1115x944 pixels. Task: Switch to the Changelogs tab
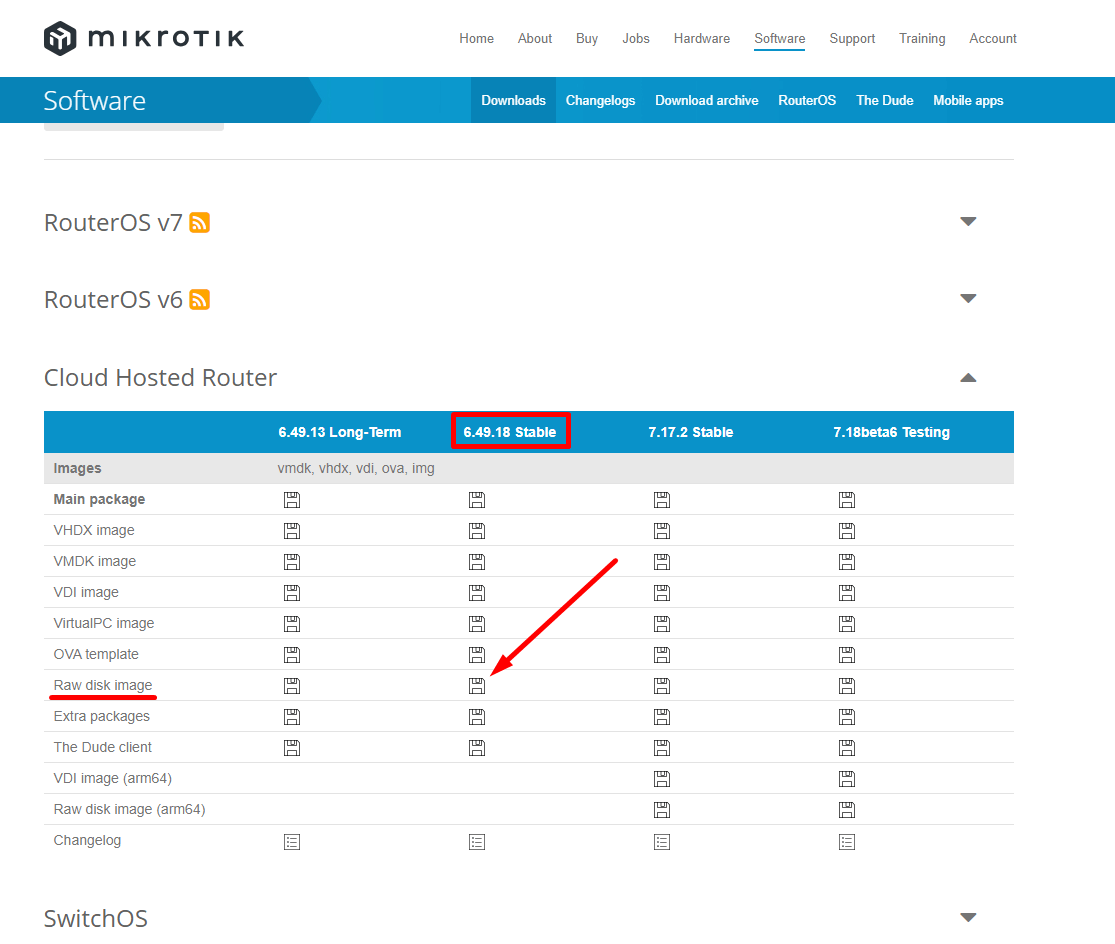pyautogui.click(x=600, y=100)
